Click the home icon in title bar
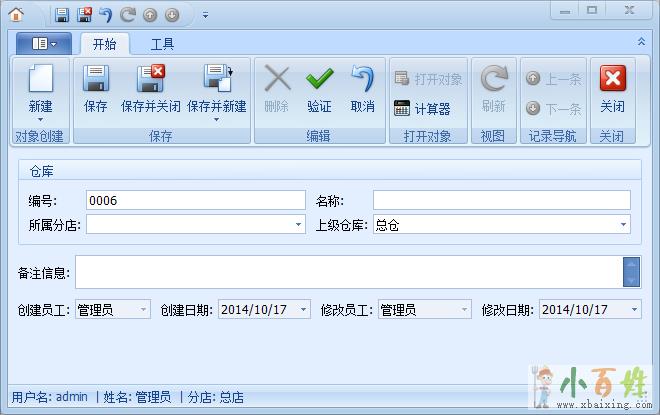The image size is (660, 415). [x=16, y=14]
